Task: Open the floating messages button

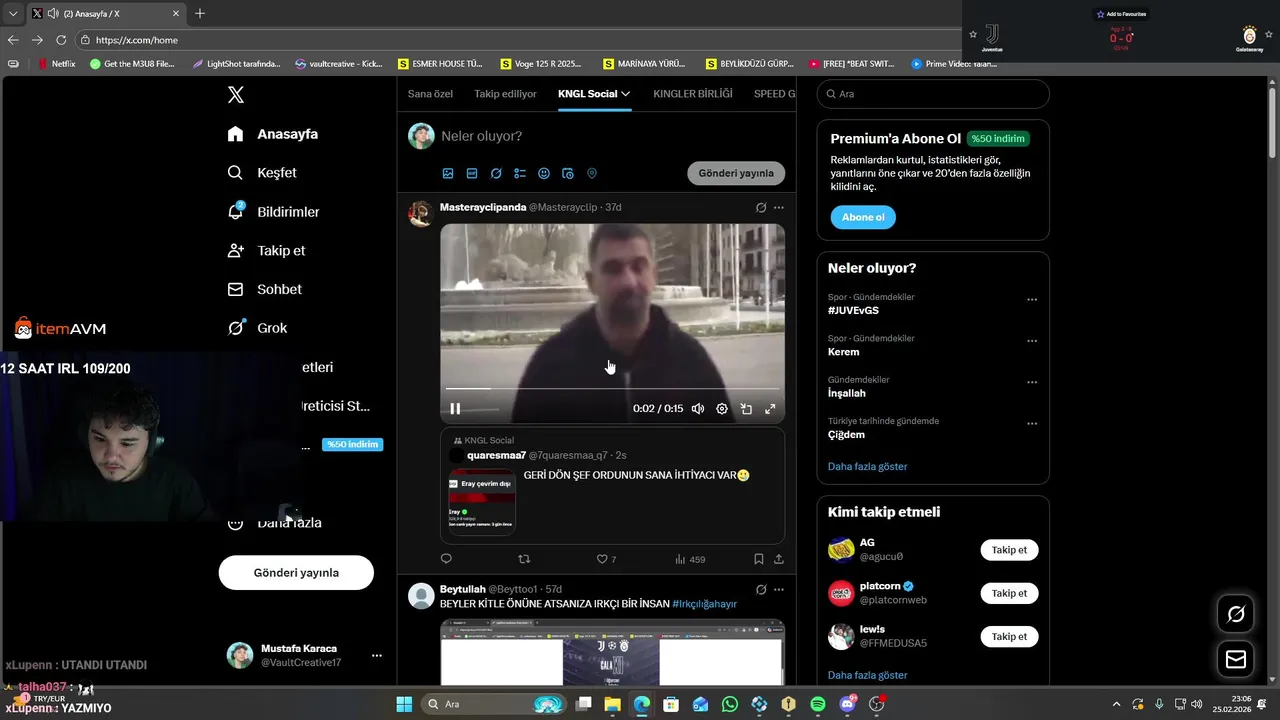Action: [x=1236, y=659]
